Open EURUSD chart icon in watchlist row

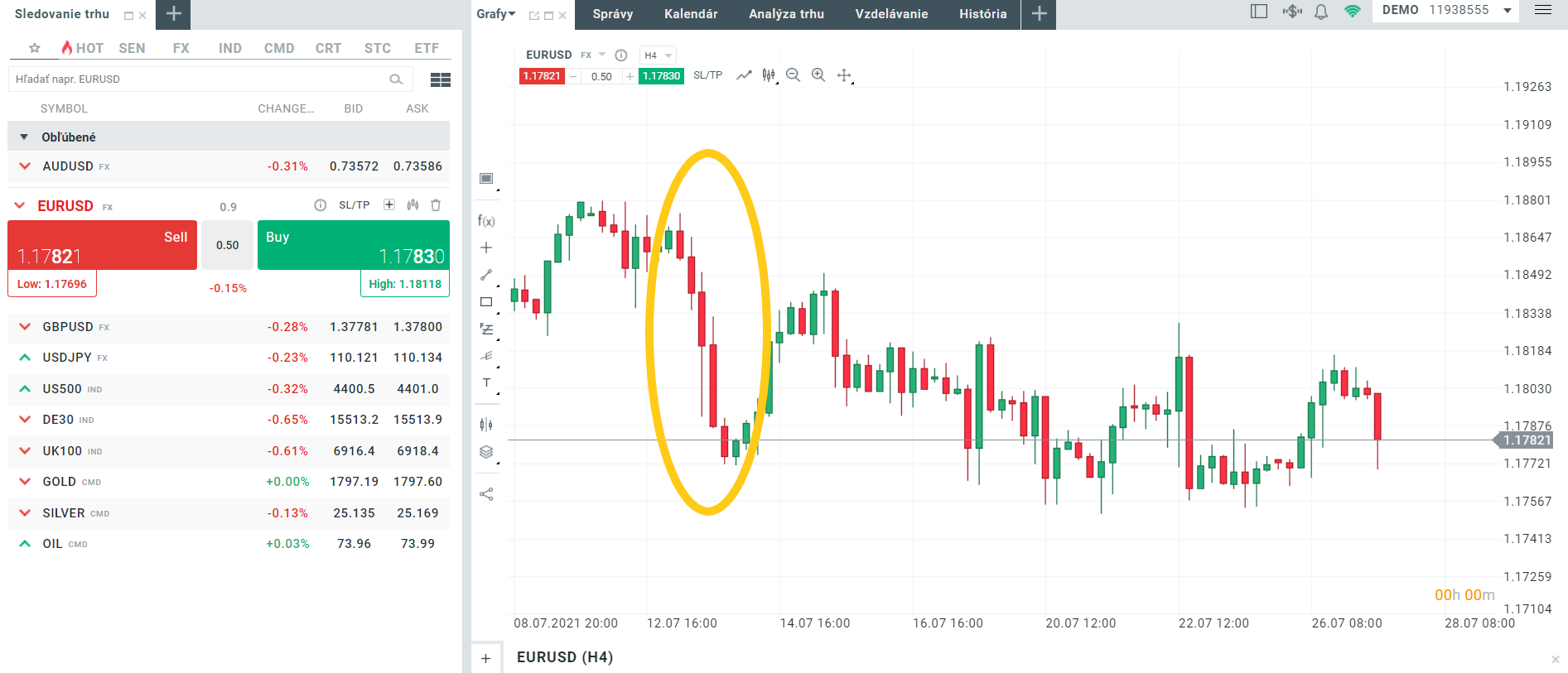[413, 204]
